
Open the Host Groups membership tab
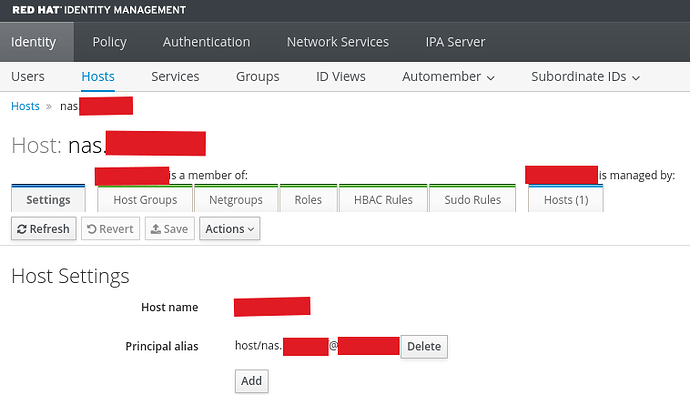coord(145,199)
